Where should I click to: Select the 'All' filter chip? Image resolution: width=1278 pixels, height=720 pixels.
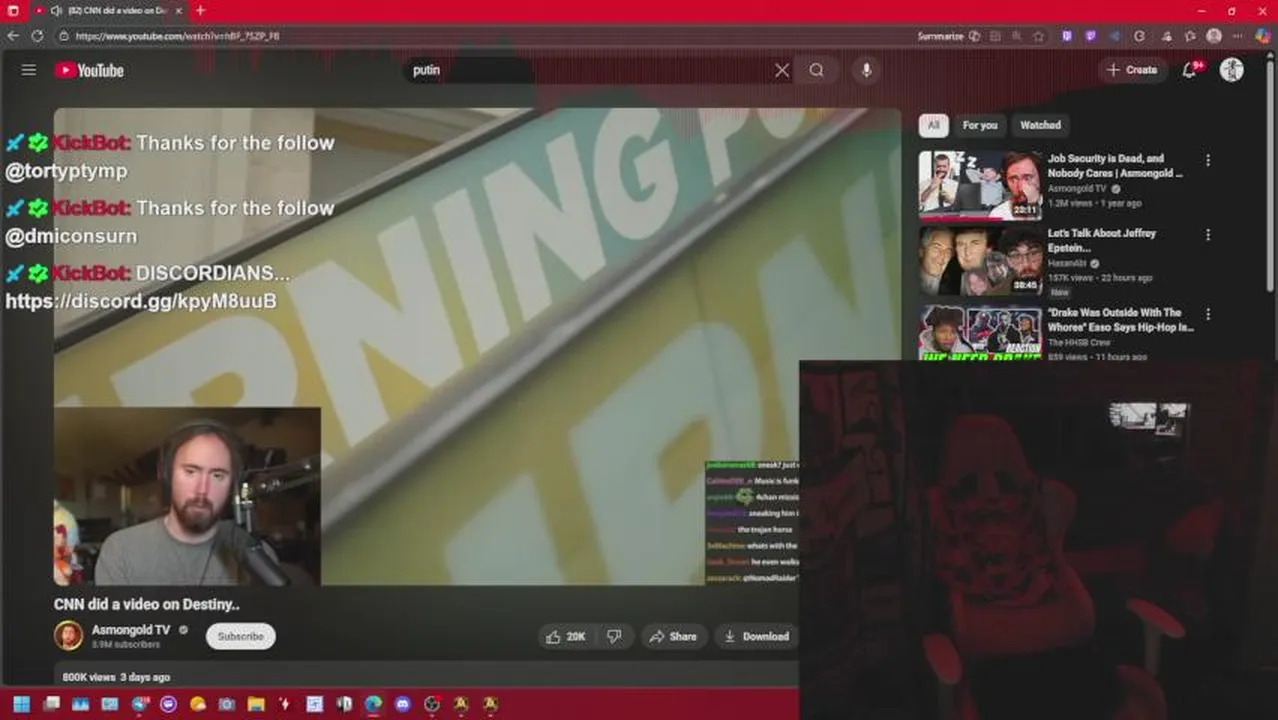[933, 125]
